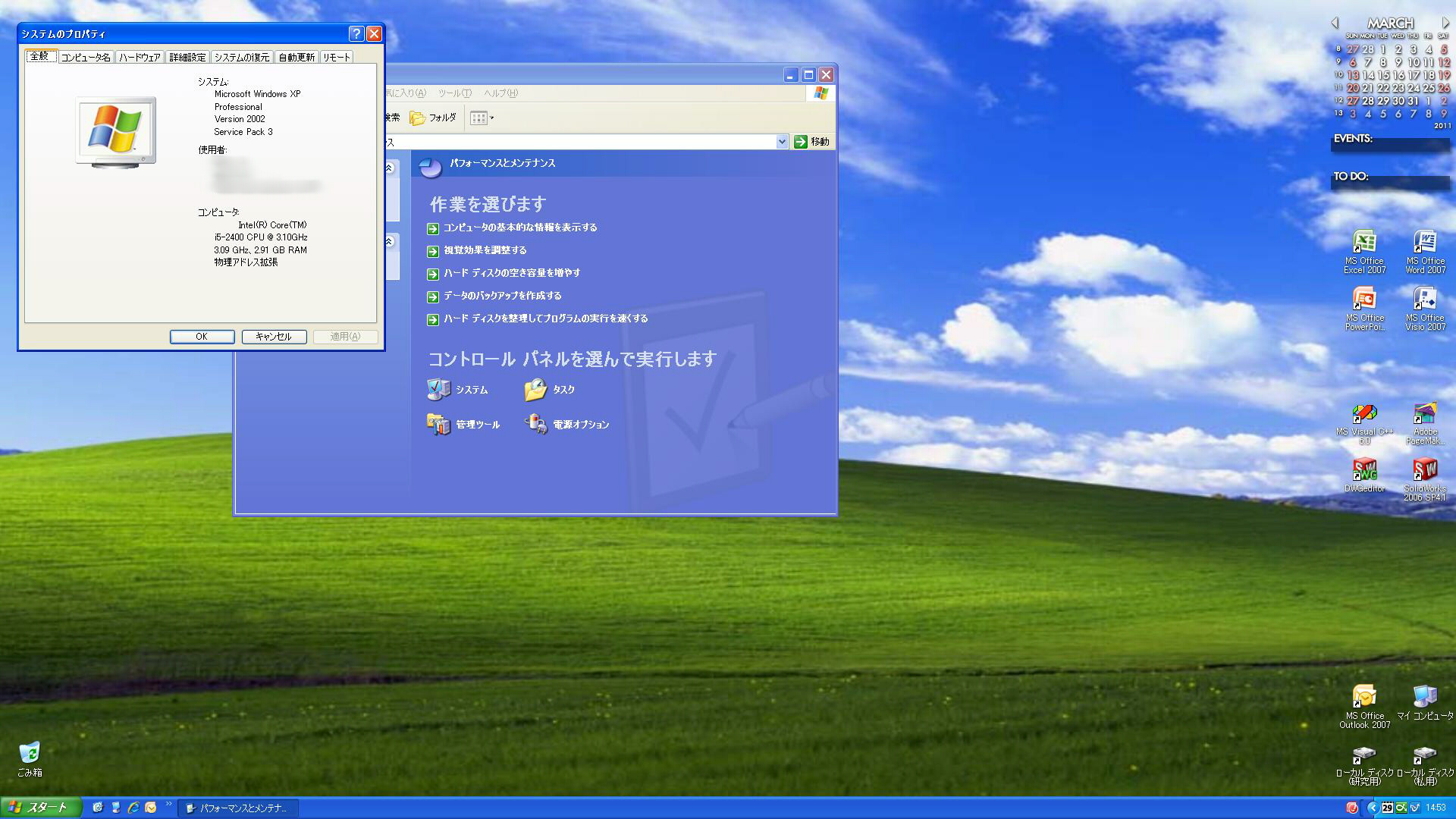Click Internet Explorer quick launch icon

click(x=133, y=808)
